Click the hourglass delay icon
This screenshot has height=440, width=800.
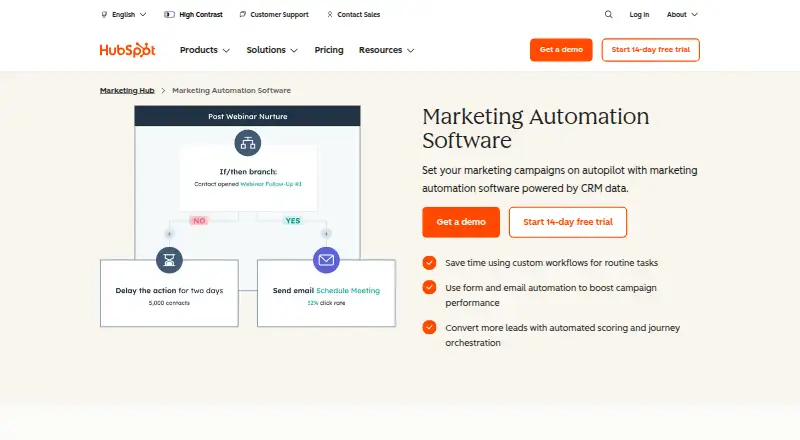(x=169, y=260)
